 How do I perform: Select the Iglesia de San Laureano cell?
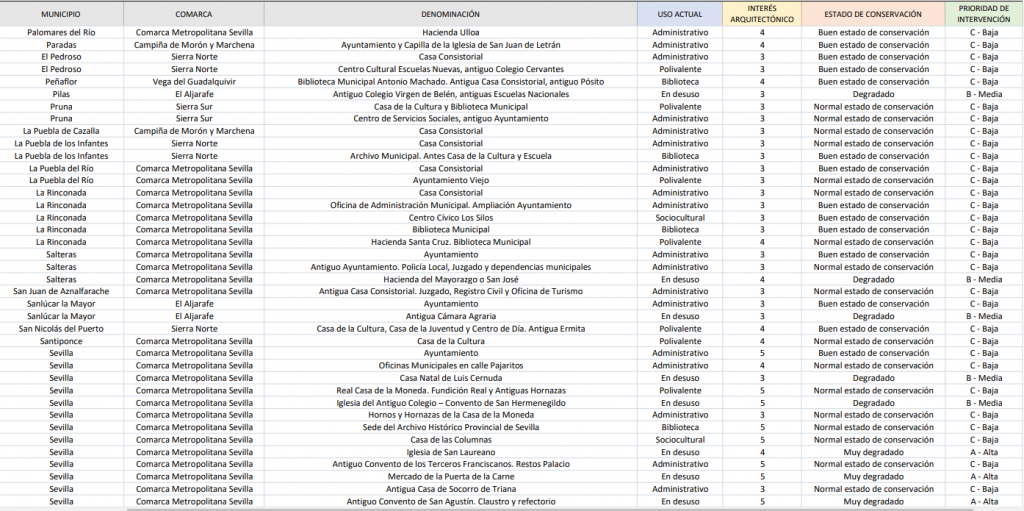tap(450, 452)
